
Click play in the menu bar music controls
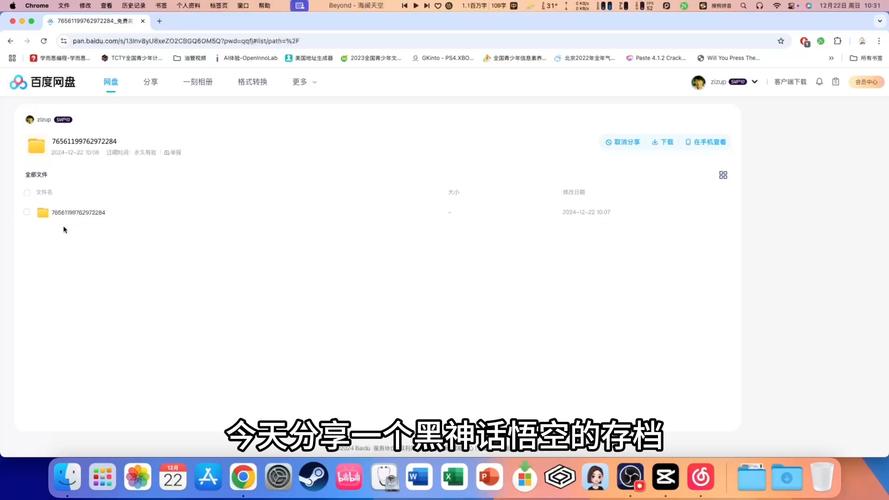point(416,6)
